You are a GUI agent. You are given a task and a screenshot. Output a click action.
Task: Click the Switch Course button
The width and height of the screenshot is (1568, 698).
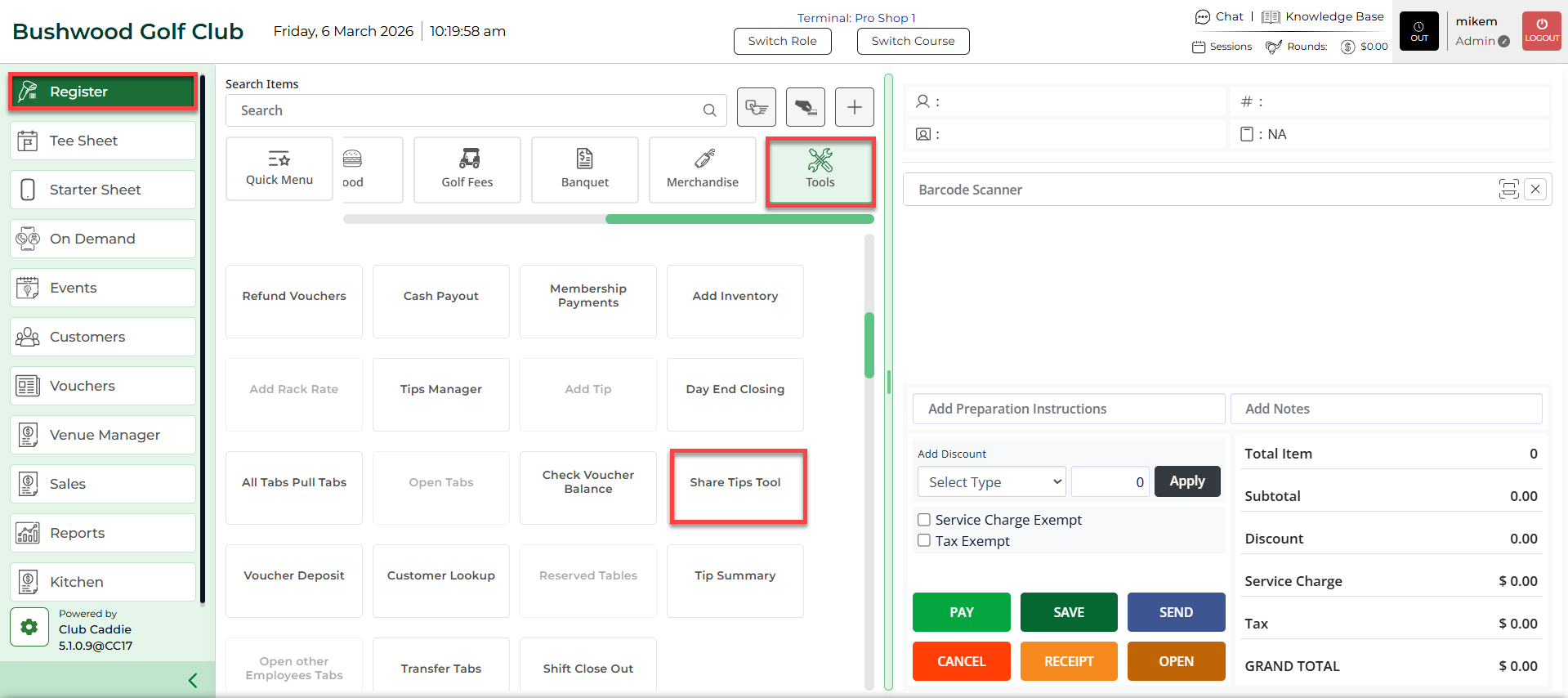[x=913, y=41]
